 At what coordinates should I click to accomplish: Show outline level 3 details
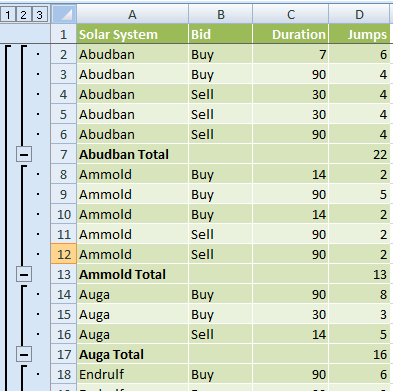pyautogui.click(x=39, y=15)
